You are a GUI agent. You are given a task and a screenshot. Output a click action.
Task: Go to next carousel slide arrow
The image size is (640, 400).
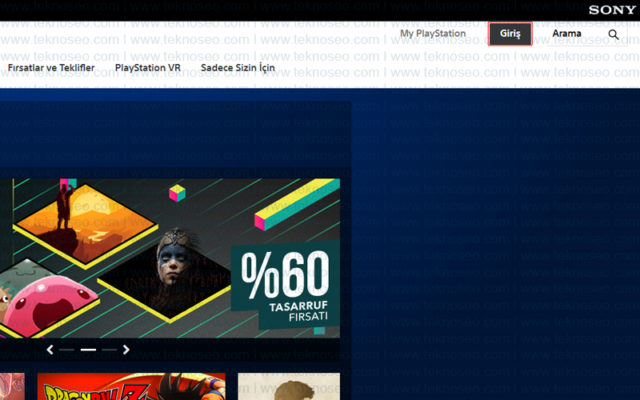[126, 350]
